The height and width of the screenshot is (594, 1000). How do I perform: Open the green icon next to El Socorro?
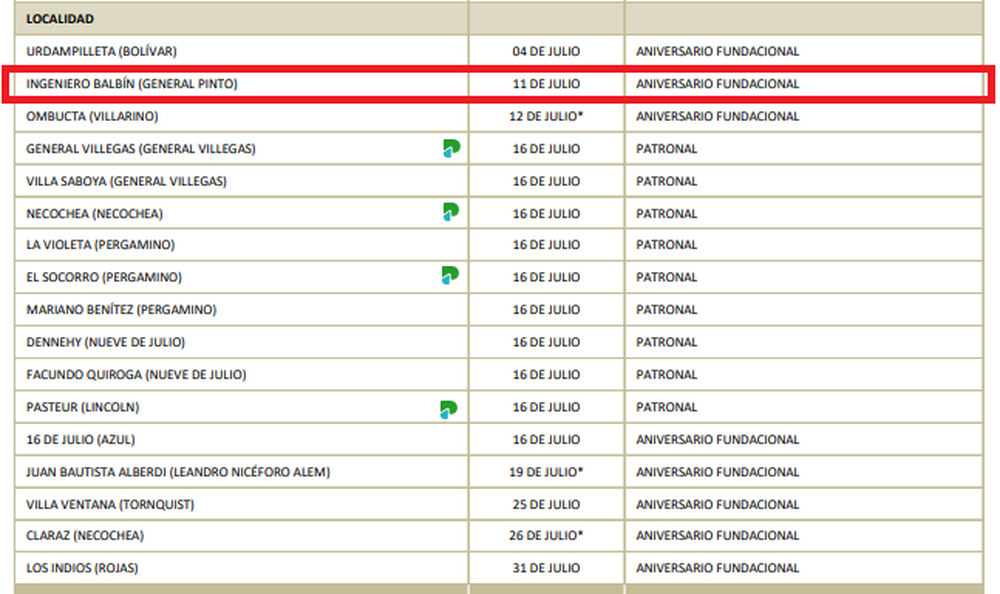(451, 277)
